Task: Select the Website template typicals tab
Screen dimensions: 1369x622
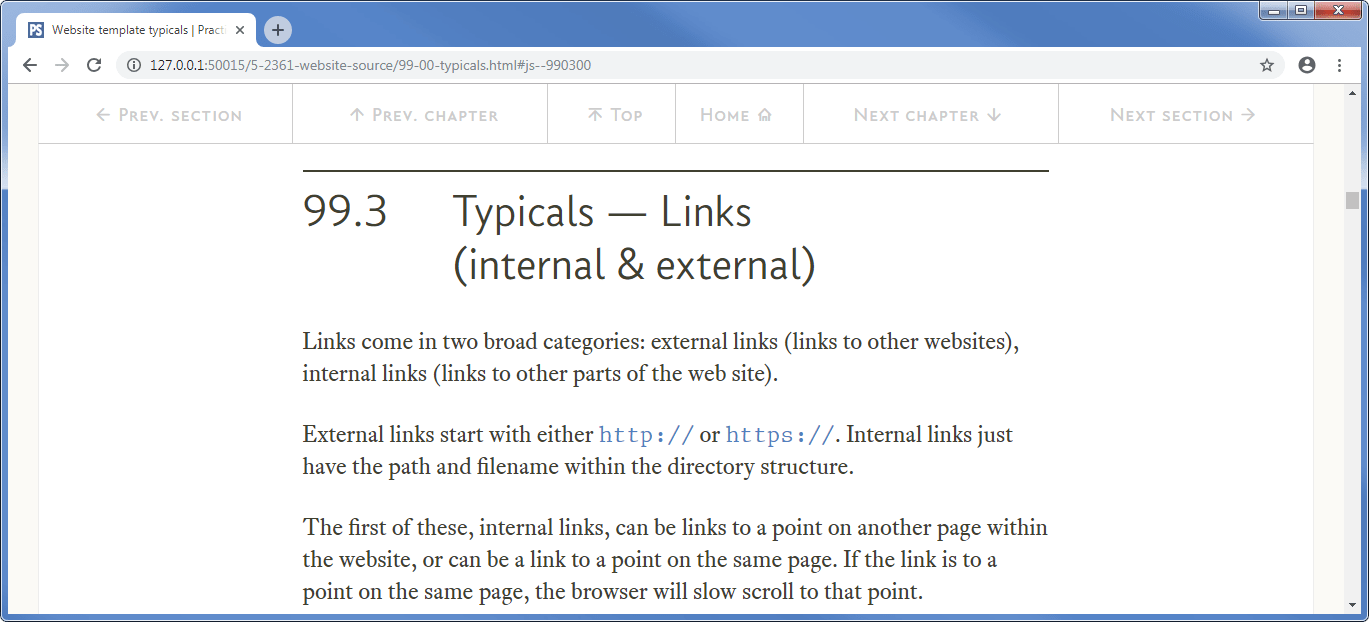Action: click(137, 30)
